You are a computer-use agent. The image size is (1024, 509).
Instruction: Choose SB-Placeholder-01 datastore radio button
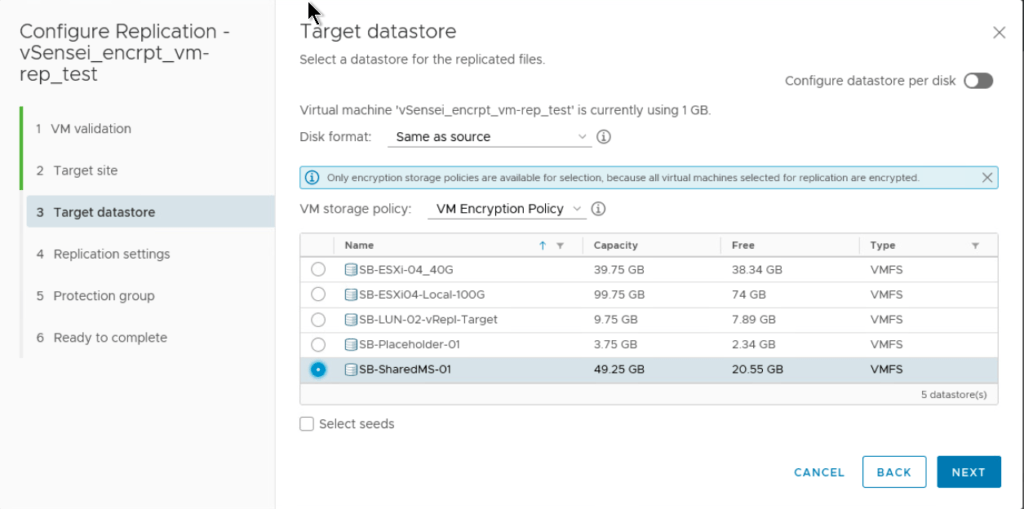pyautogui.click(x=318, y=345)
